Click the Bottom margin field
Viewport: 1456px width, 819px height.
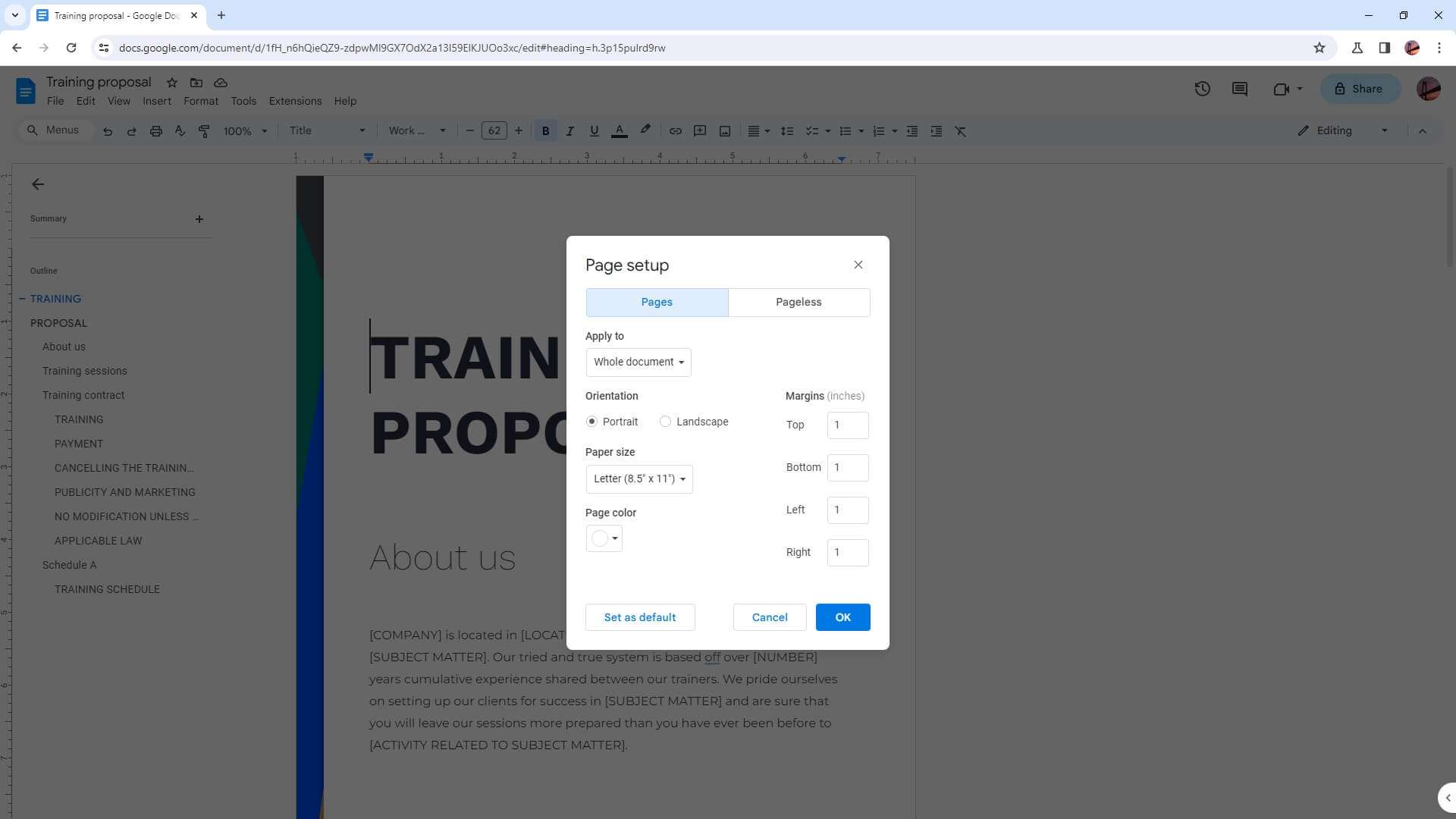[x=848, y=468]
